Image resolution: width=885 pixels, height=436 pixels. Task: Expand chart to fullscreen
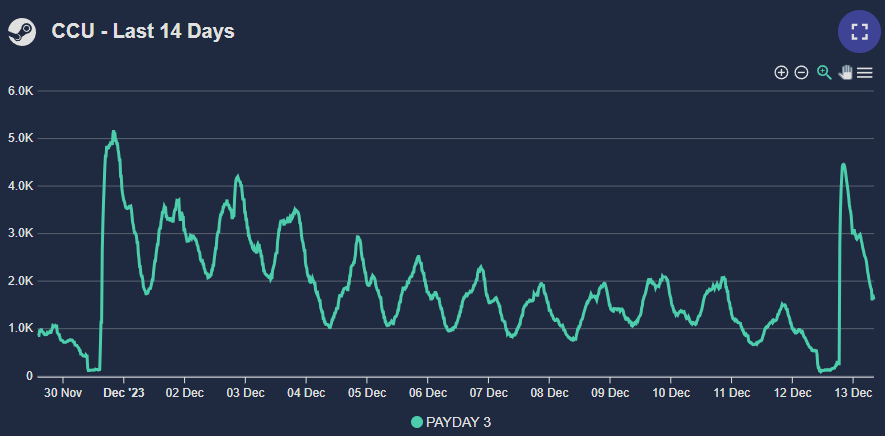pyautogui.click(x=859, y=32)
